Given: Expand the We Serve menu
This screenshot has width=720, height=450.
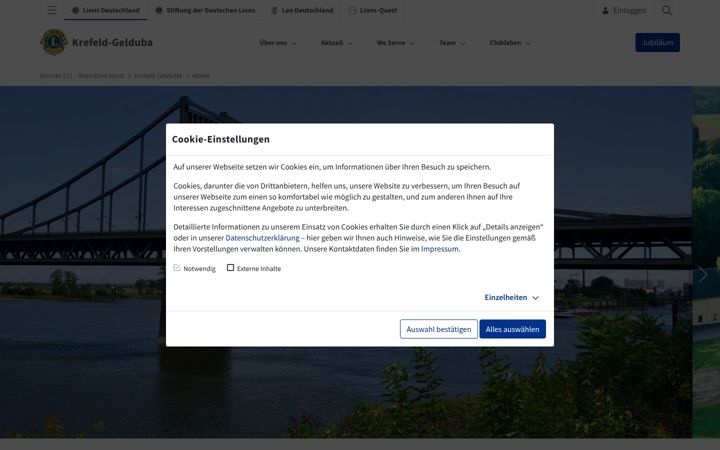Looking at the screenshot, I should coord(396,43).
